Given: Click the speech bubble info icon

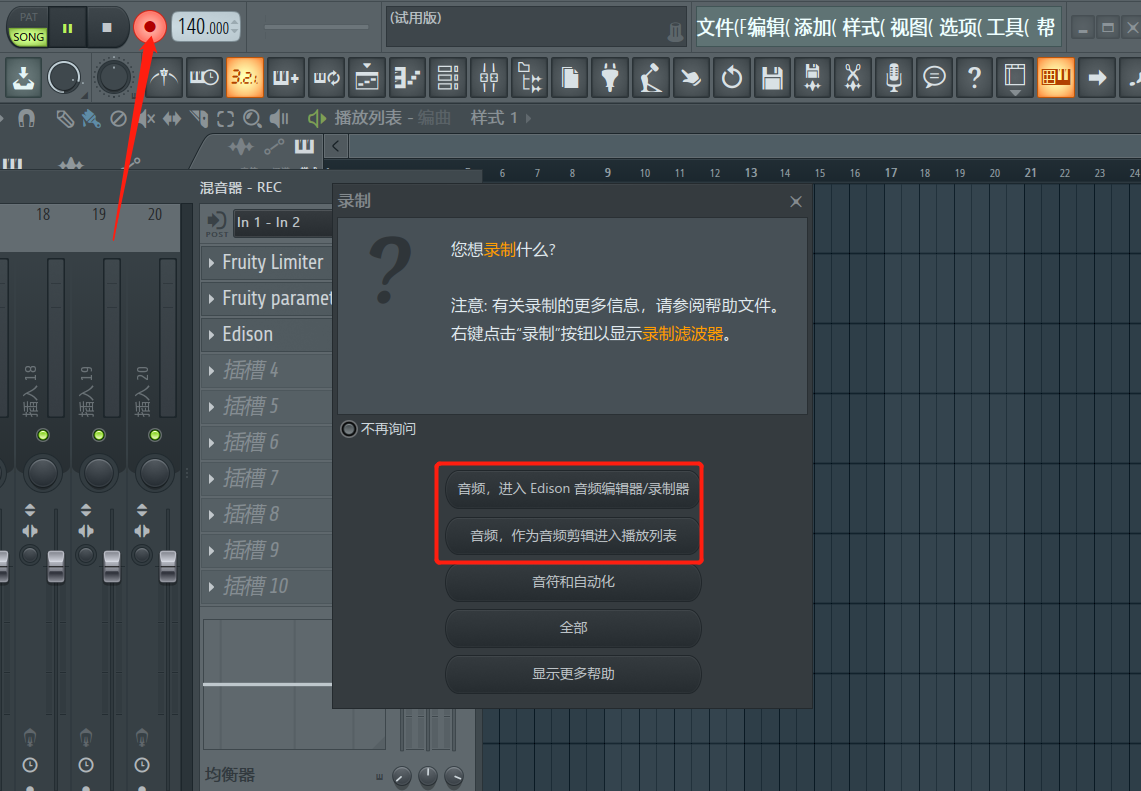Looking at the screenshot, I should [934, 77].
